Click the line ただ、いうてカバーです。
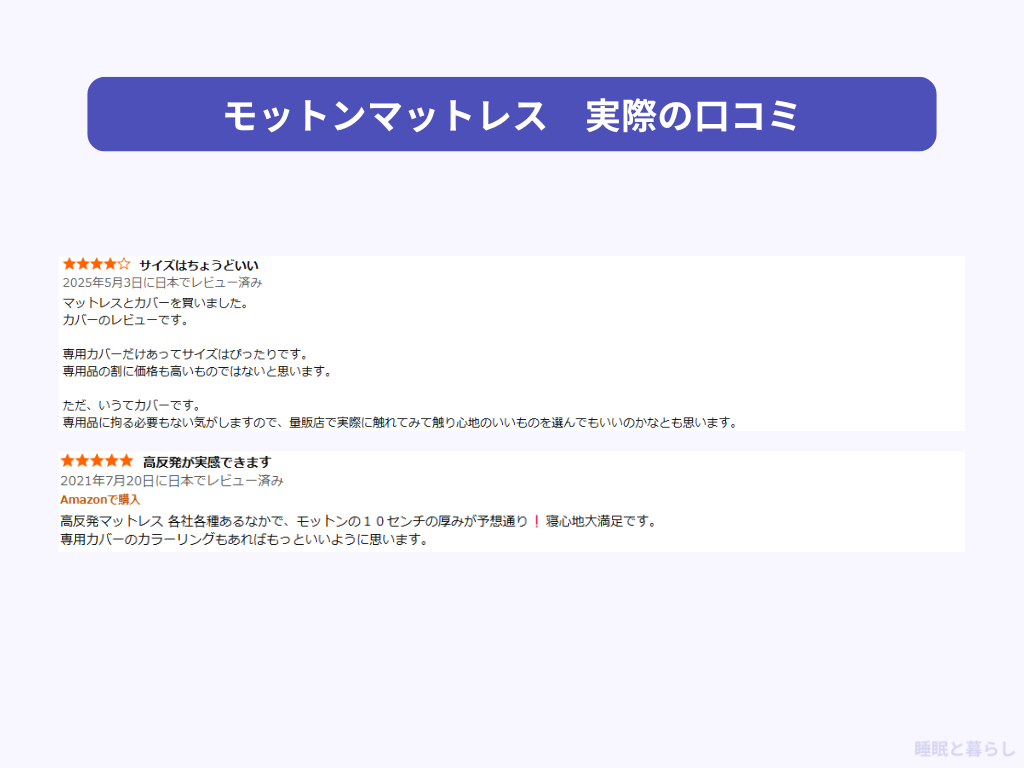The image size is (1024, 768). tap(131, 406)
